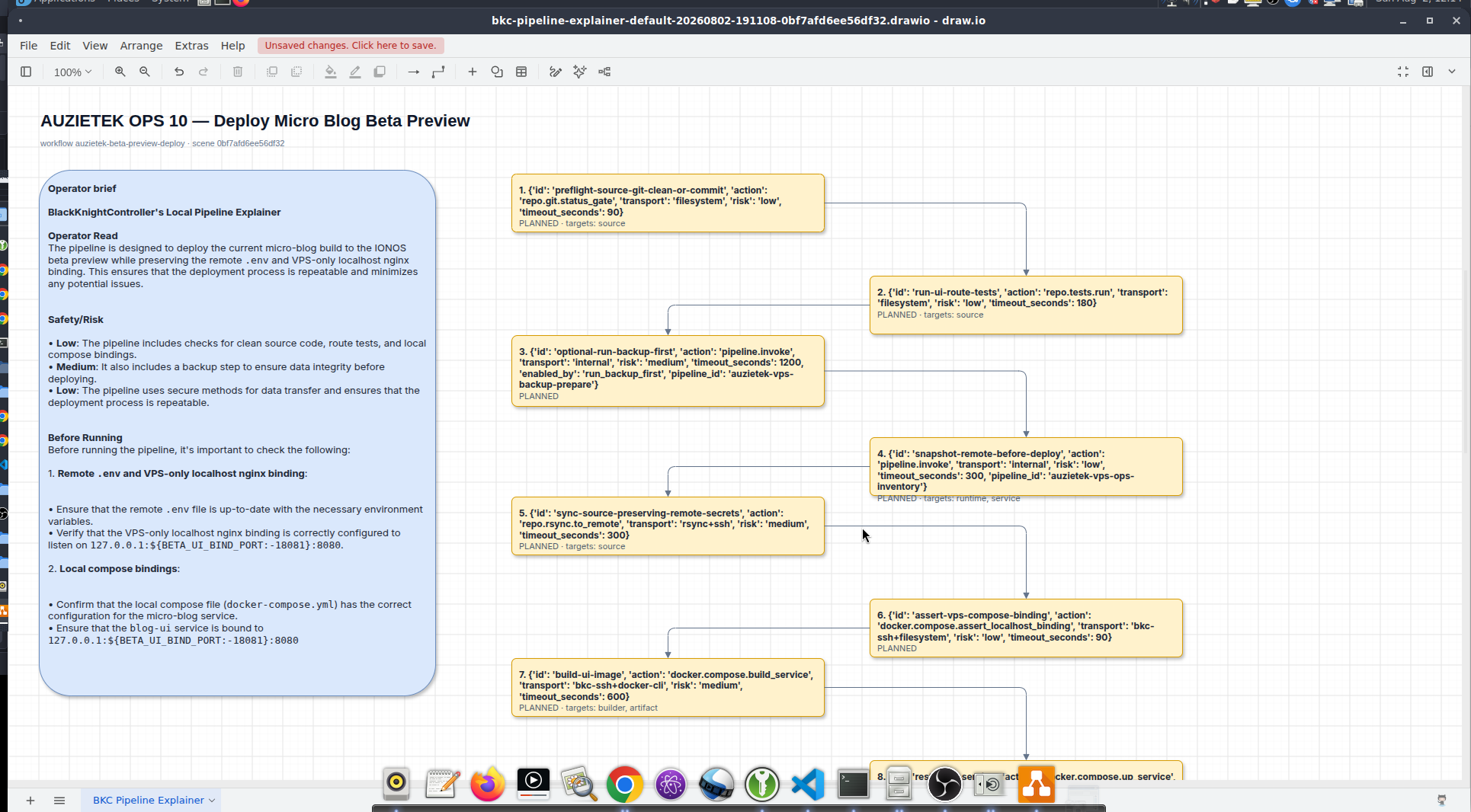Select the diagram title AUZIETEK OPS 10

pos(255,121)
